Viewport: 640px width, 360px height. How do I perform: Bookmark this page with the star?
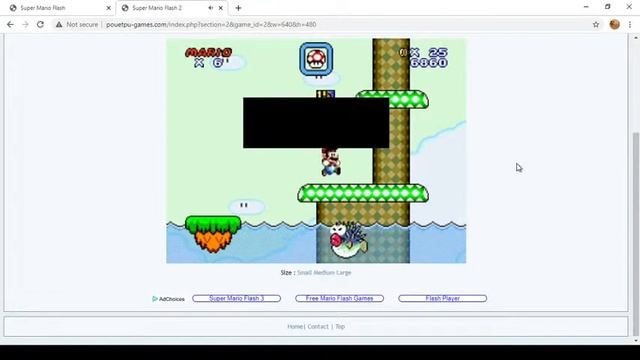point(596,24)
